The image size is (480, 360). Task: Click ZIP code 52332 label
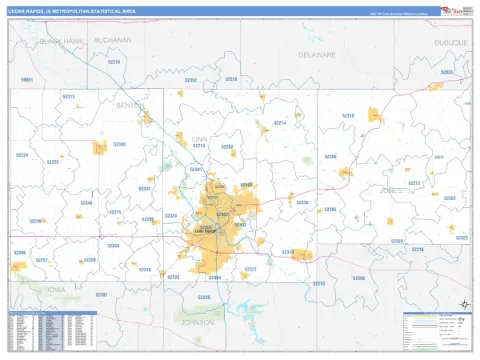145,189
